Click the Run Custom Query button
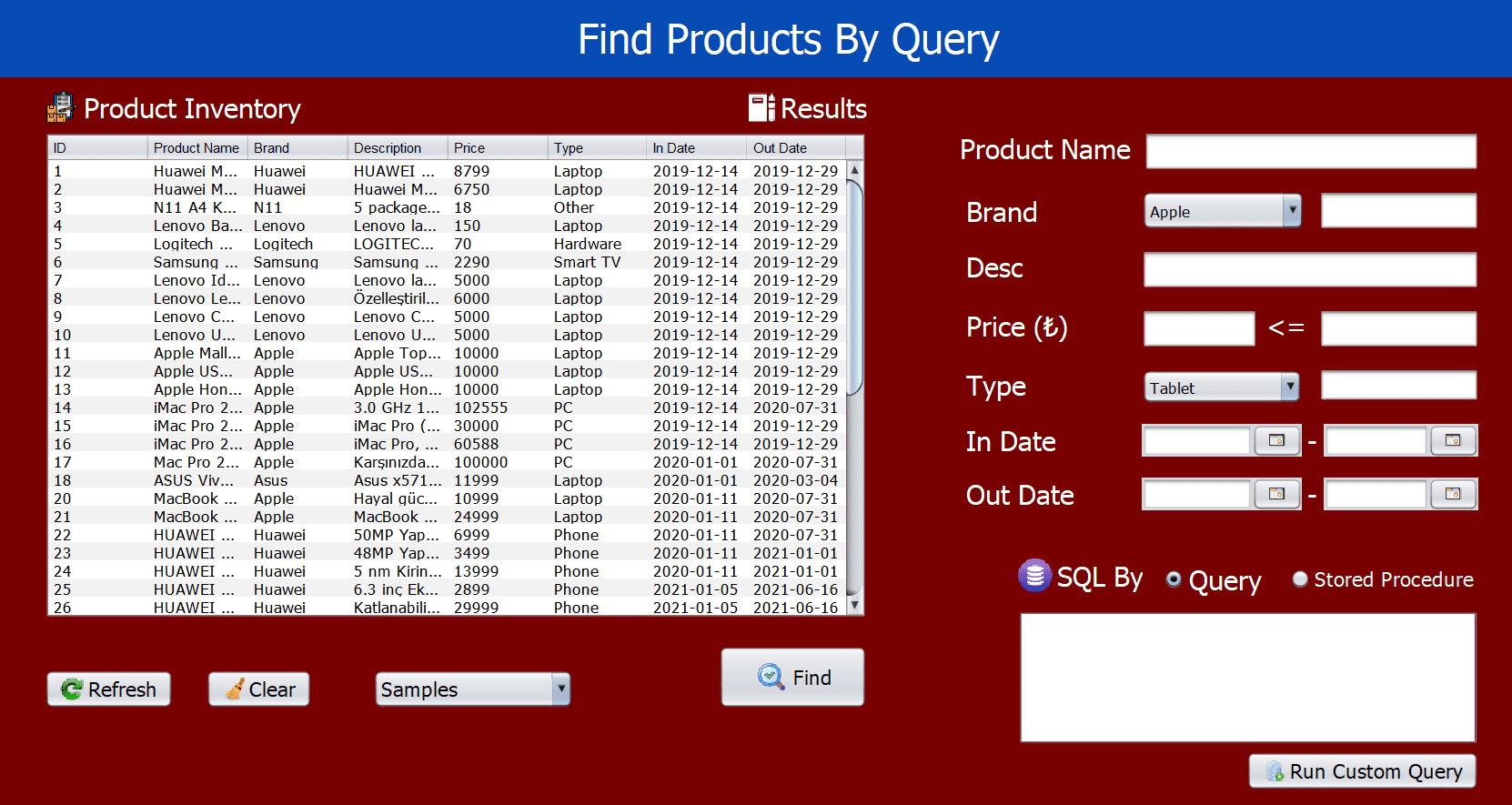 point(1362,771)
